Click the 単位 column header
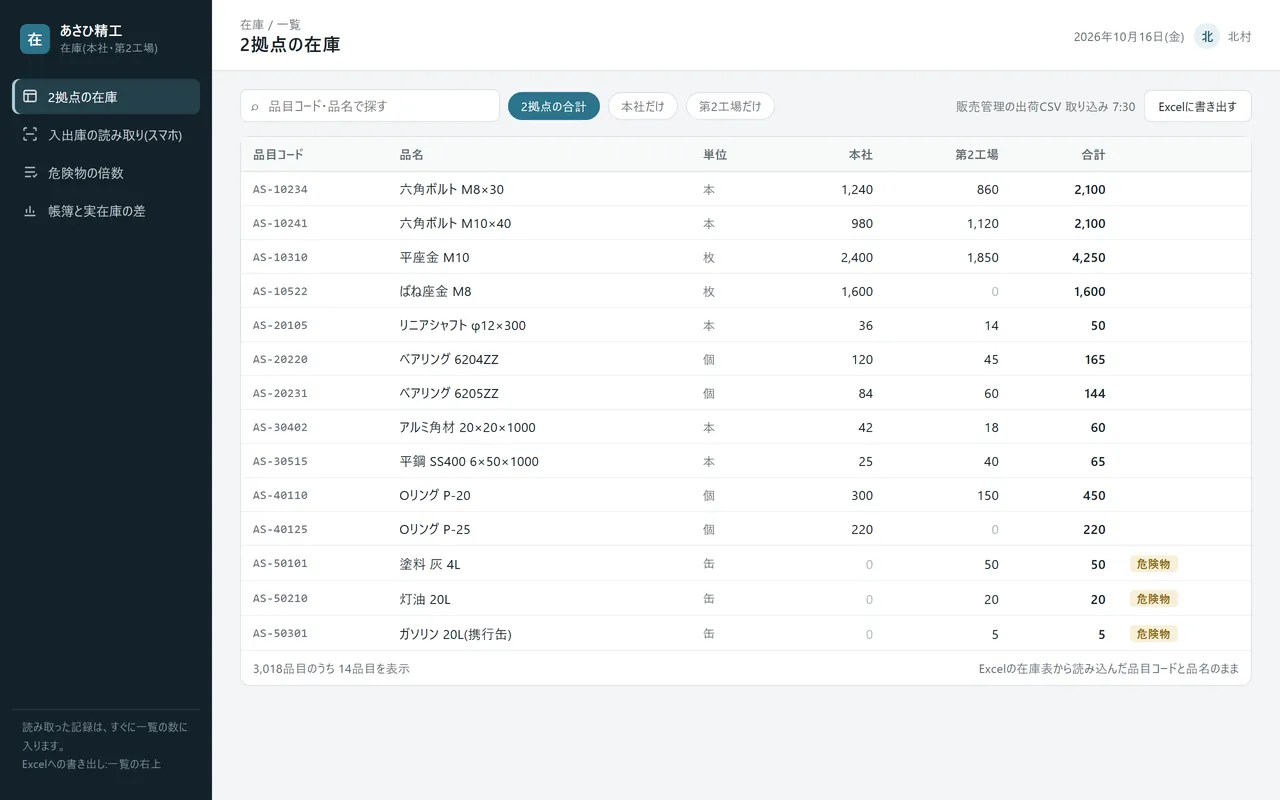1280x800 pixels. pyautogui.click(x=715, y=155)
